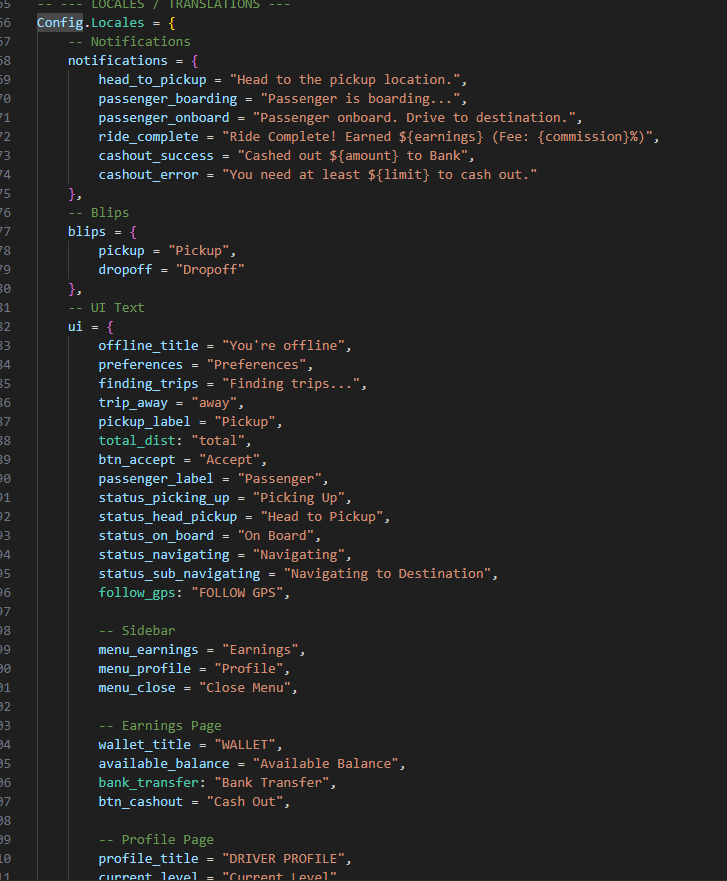Image resolution: width=727 pixels, height=881 pixels.
Task: Click the "Accept" string value
Action: click(x=229, y=460)
